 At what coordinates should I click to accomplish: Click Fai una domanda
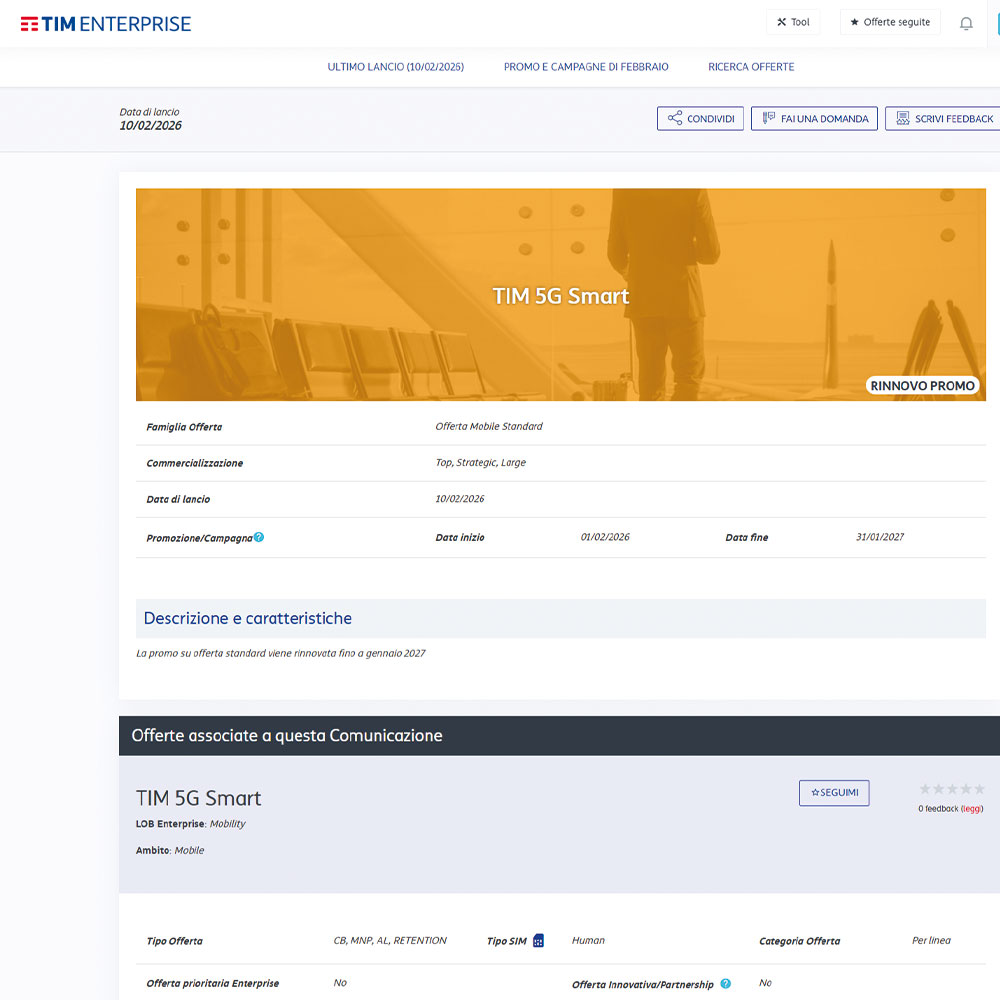click(x=814, y=119)
